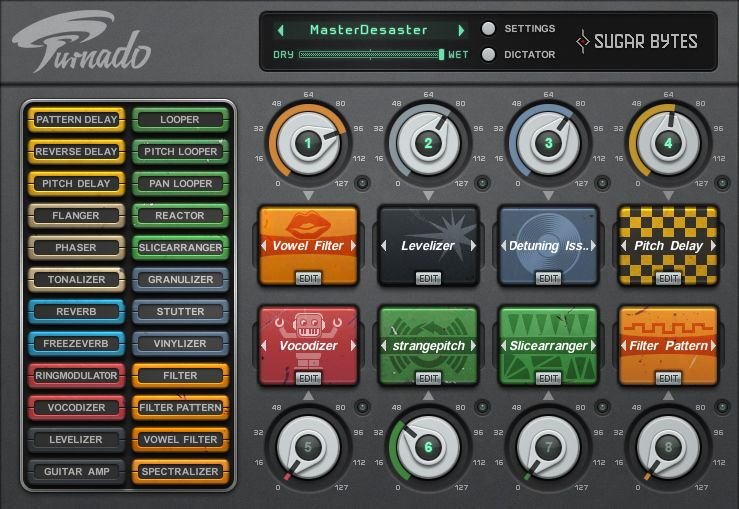This screenshot has height=509, width=739.
Task: Toggle the Dictator radio button
Action: pyautogui.click(x=489, y=55)
